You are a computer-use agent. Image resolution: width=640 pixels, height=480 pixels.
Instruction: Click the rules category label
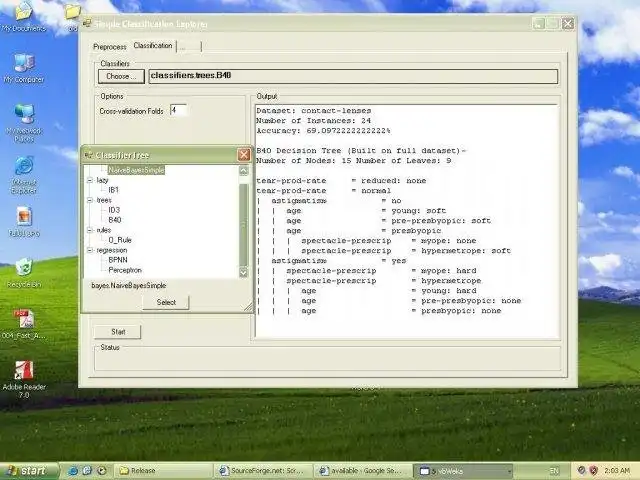[104, 230]
